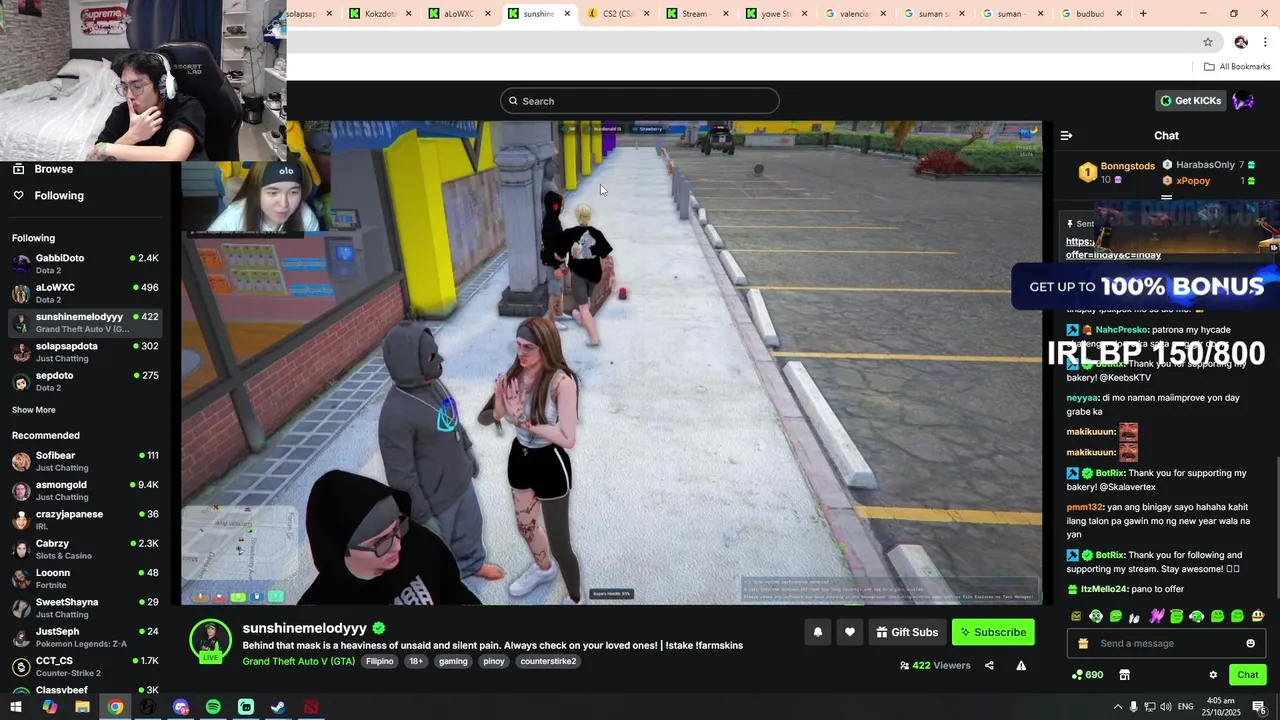1280x720 pixels.
Task: Open Spotify from the taskbar
Action: pos(213,707)
